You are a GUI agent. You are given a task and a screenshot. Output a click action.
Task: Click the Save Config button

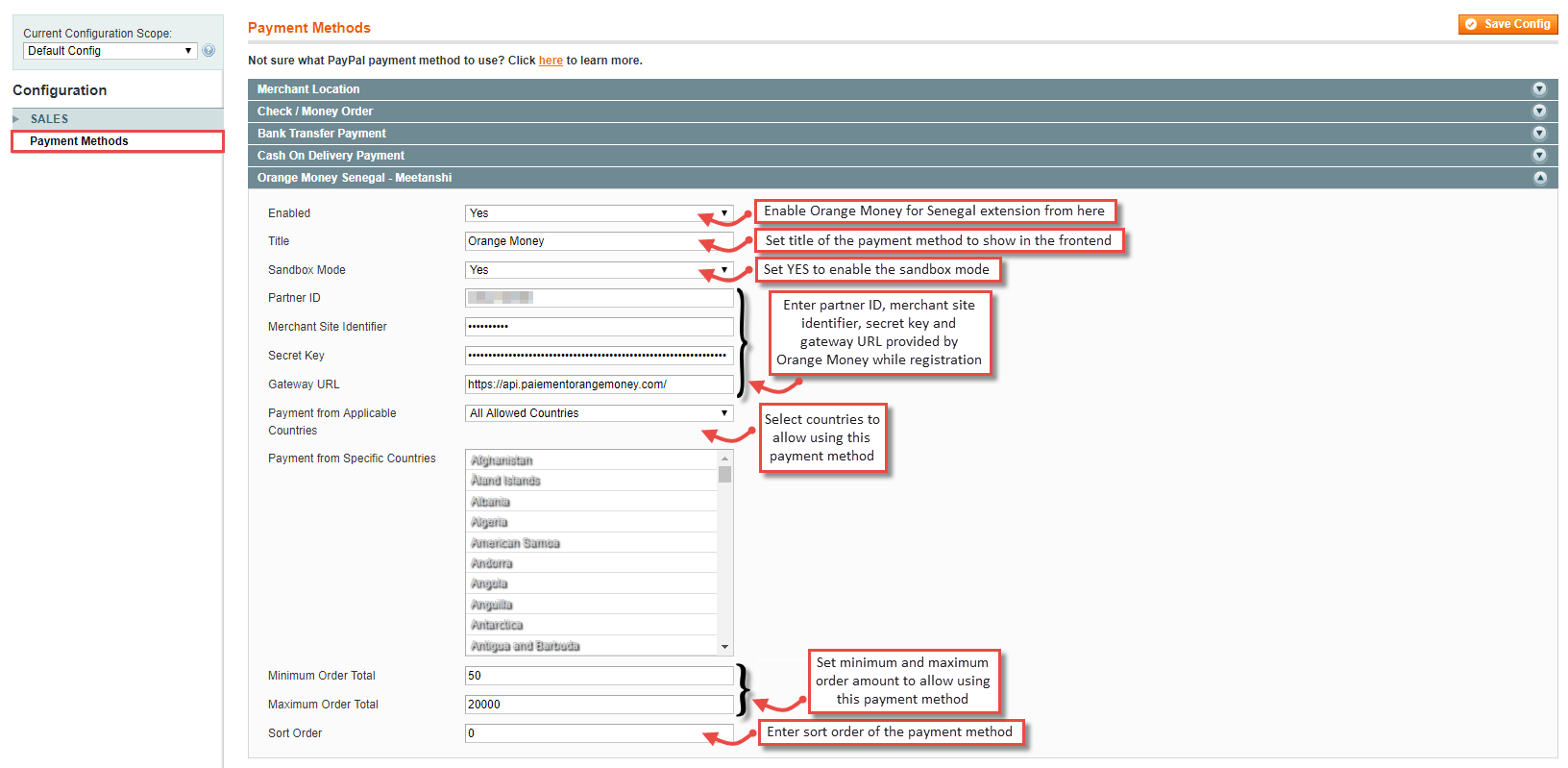(x=1507, y=24)
